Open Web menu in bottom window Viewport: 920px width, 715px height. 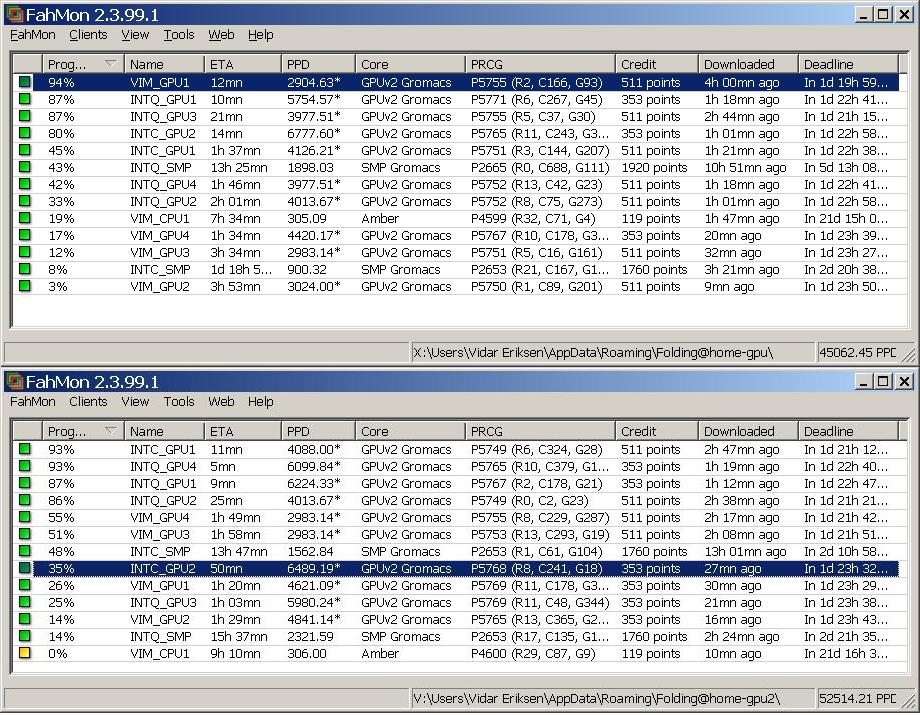[x=221, y=402]
